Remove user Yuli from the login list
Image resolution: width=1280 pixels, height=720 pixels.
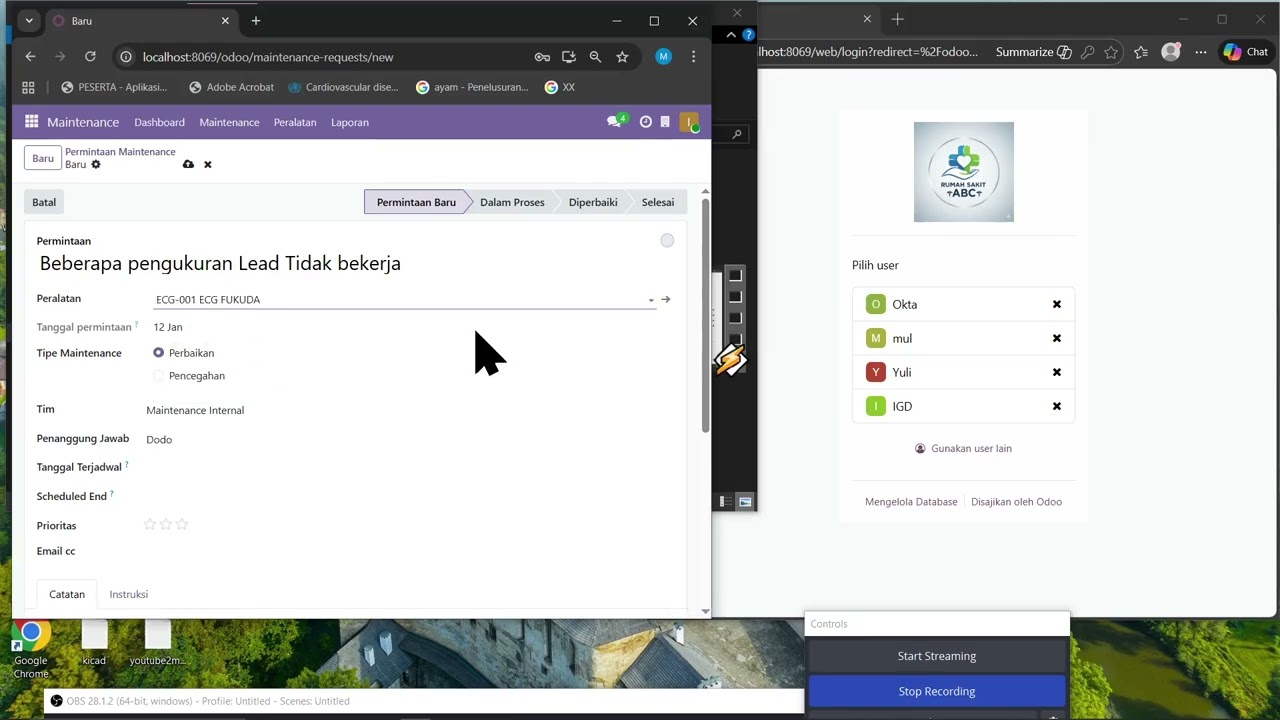coord(1057,372)
